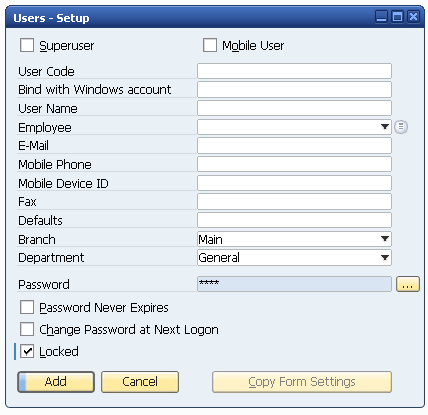
Task: Click the Cancel button
Action: pos(140,382)
